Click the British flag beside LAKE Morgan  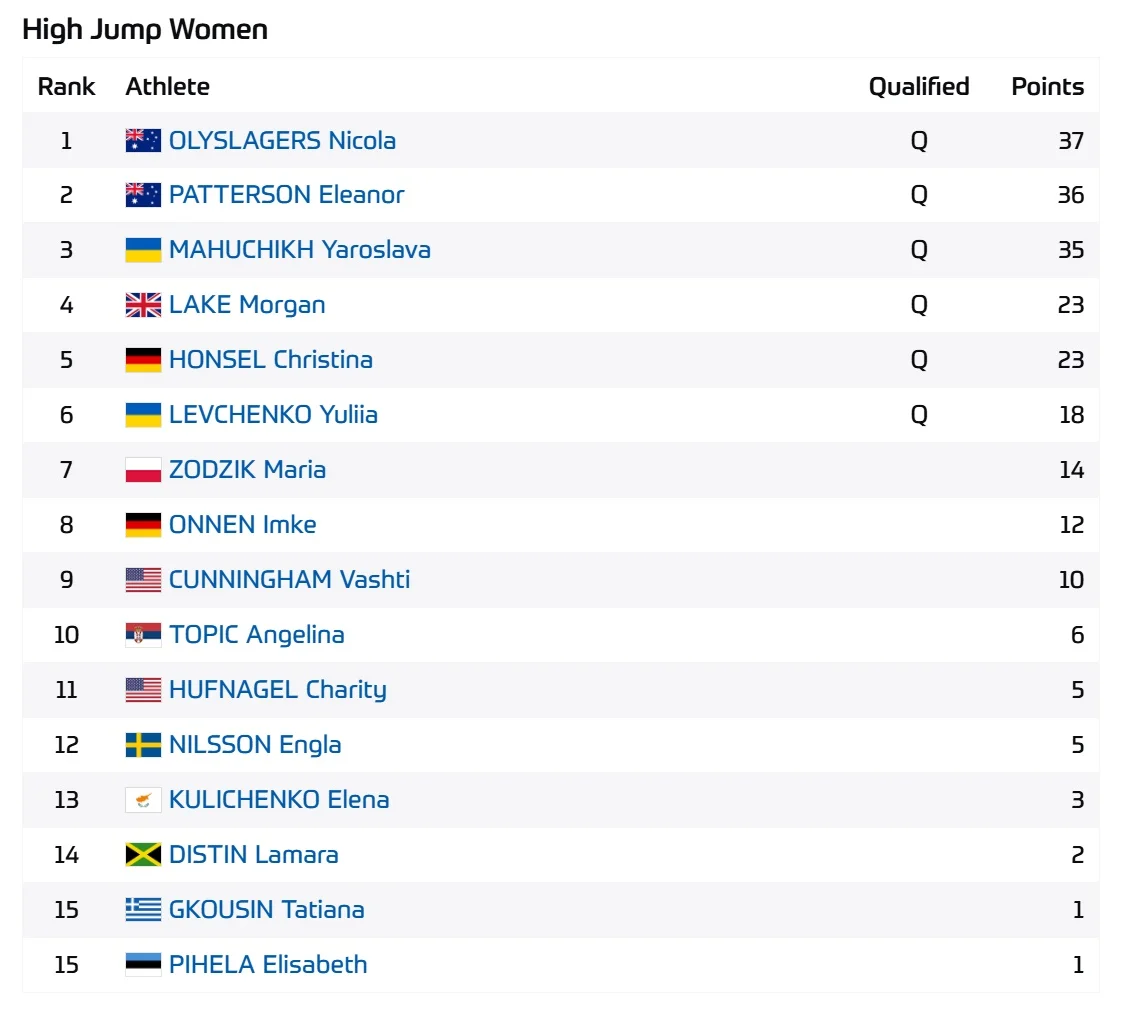pos(143,305)
